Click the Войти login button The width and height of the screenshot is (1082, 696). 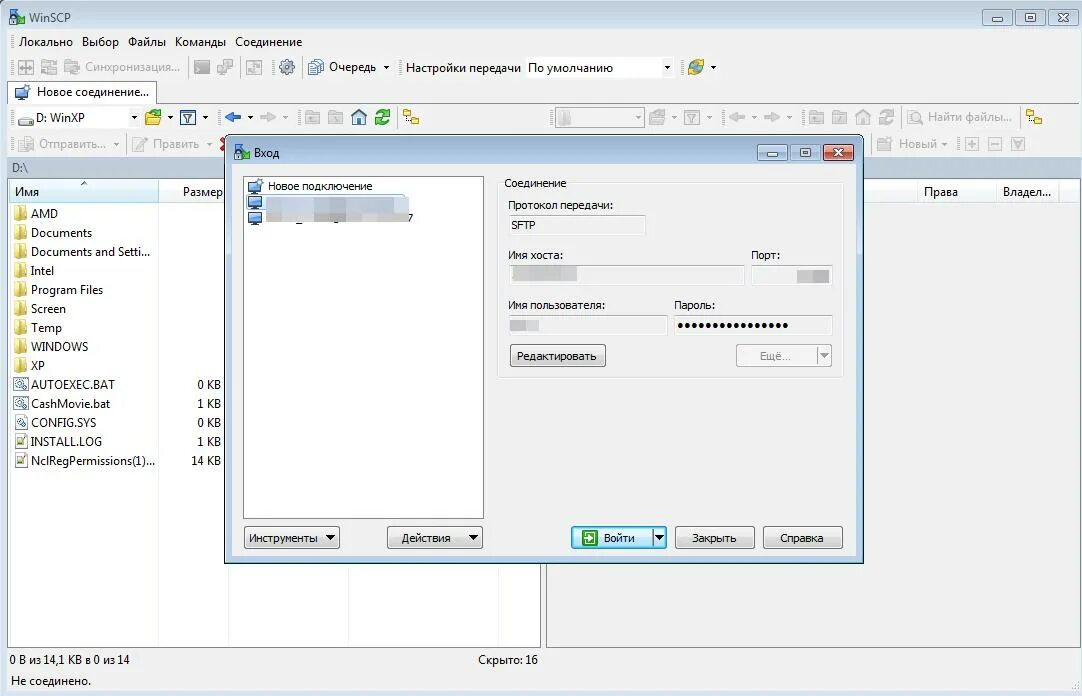point(612,538)
